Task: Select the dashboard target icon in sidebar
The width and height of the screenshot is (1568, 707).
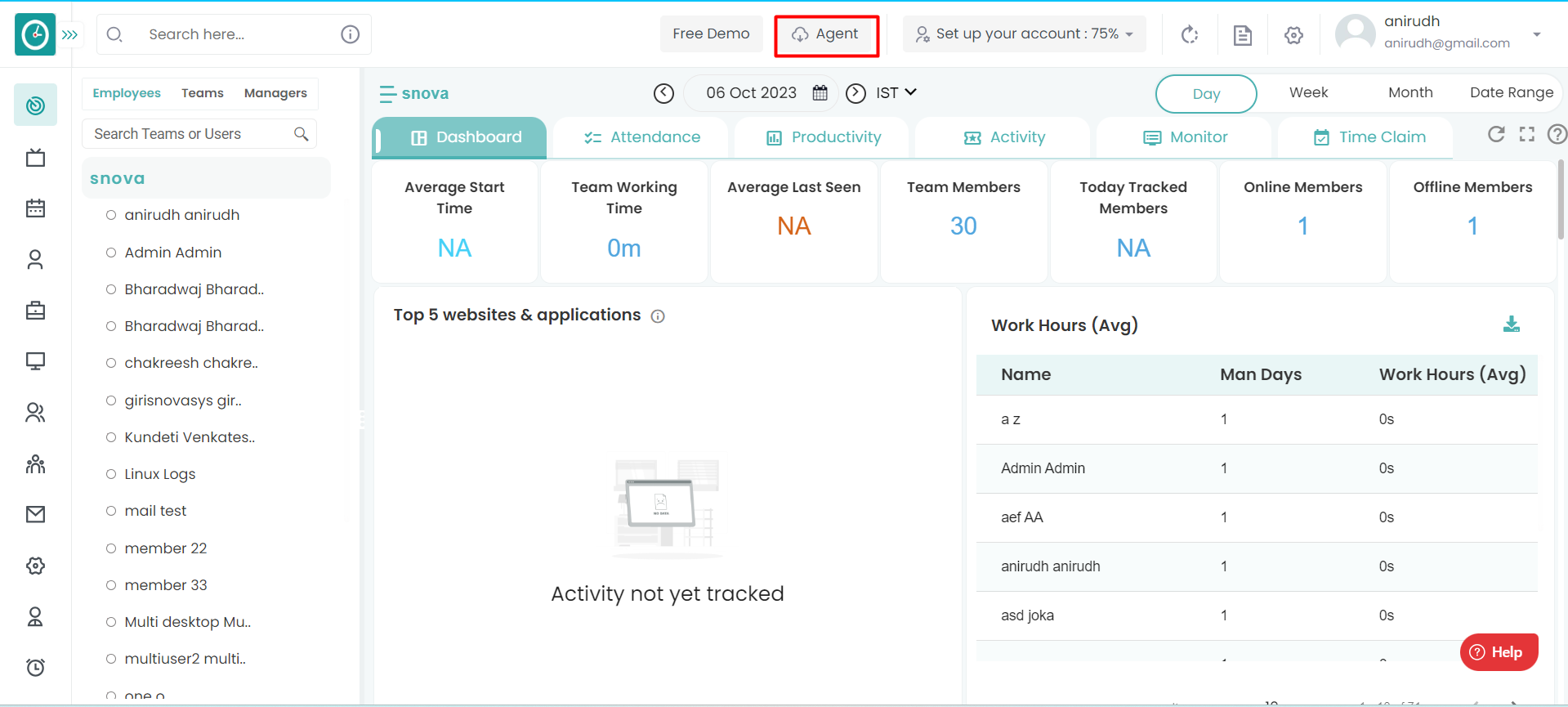Action: point(35,105)
